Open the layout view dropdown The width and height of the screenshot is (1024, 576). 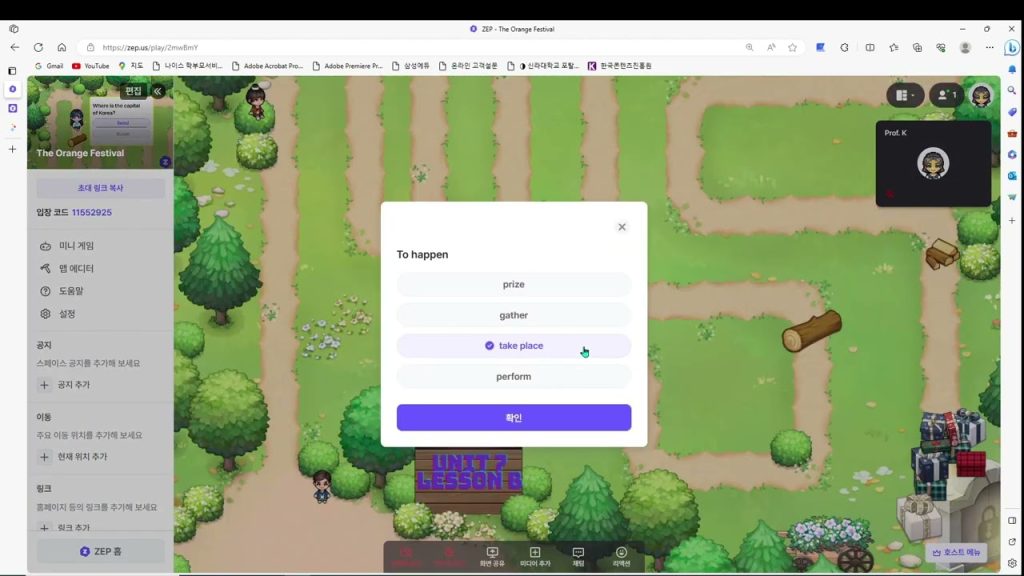click(905, 95)
